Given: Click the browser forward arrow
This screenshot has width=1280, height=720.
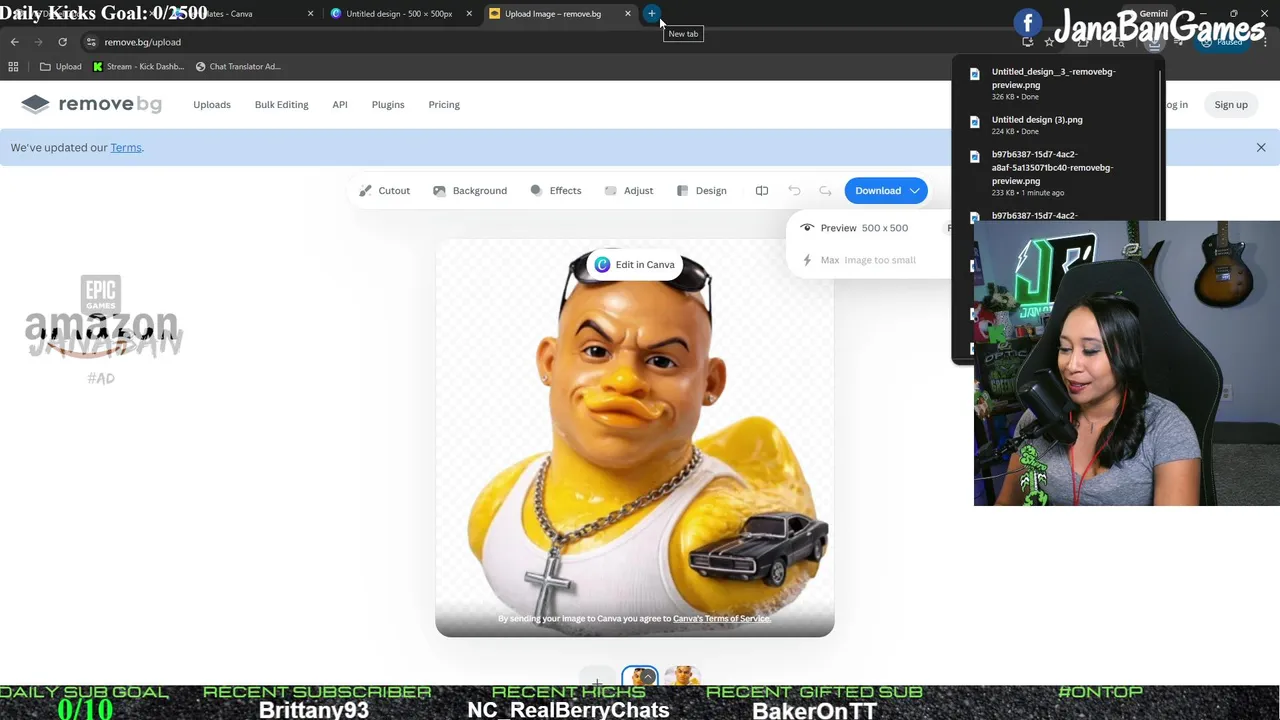Looking at the screenshot, I should click(x=38, y=42).
